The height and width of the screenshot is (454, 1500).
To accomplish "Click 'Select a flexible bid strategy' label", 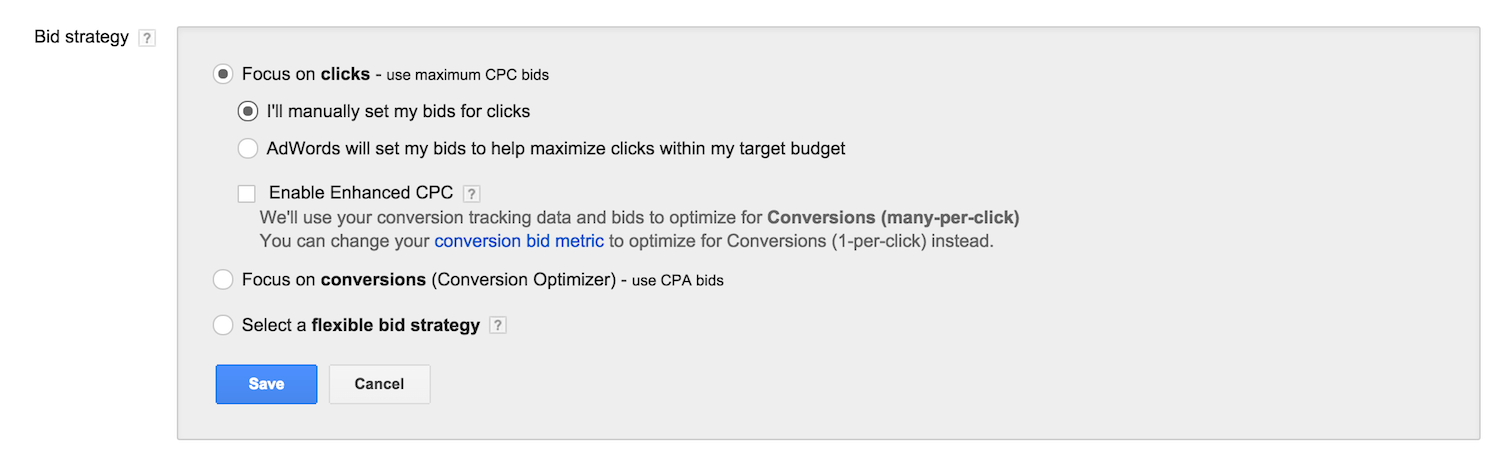I will click(361, 325).
